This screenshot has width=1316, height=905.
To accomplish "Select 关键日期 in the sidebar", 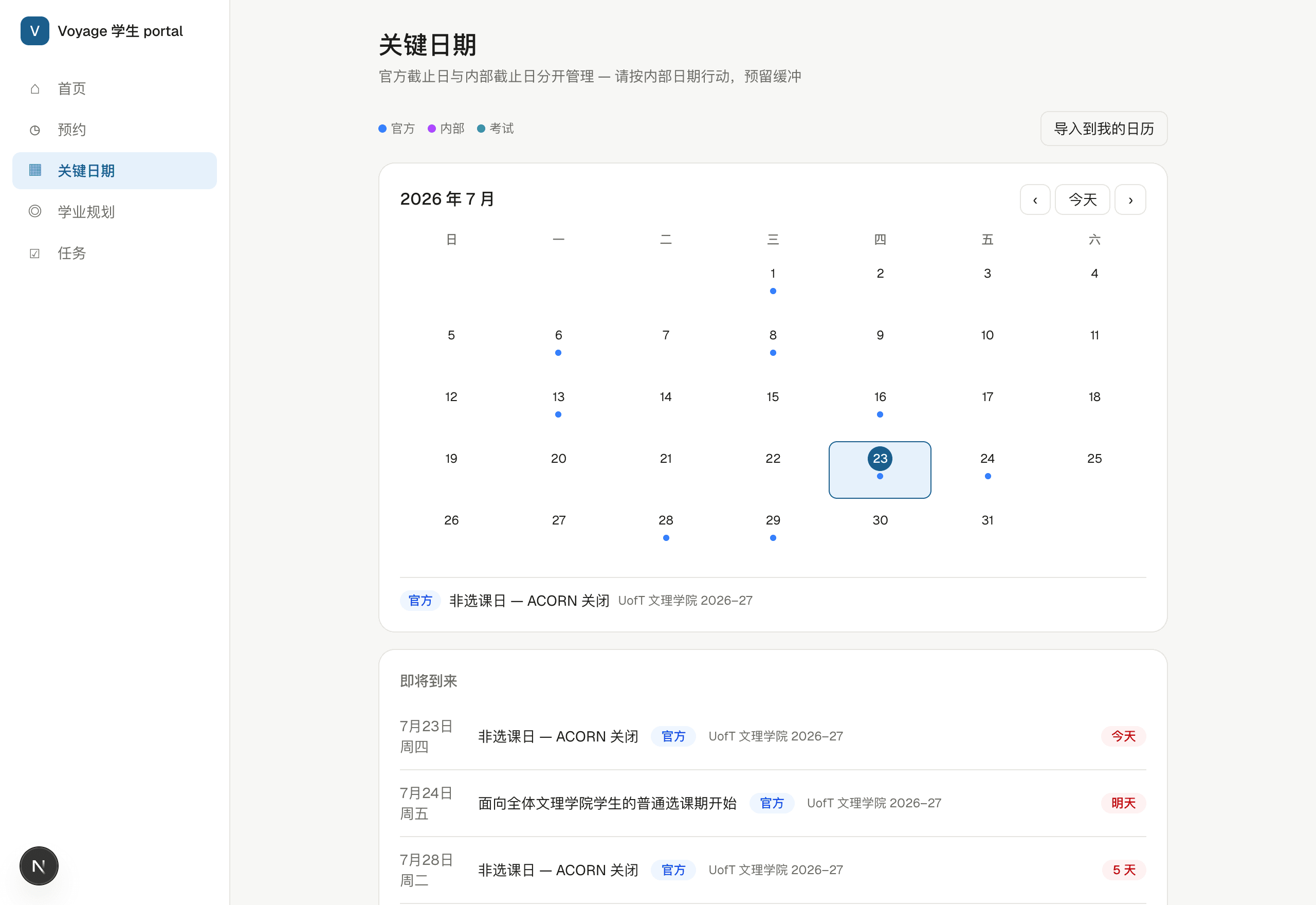I will coord(115,171).
